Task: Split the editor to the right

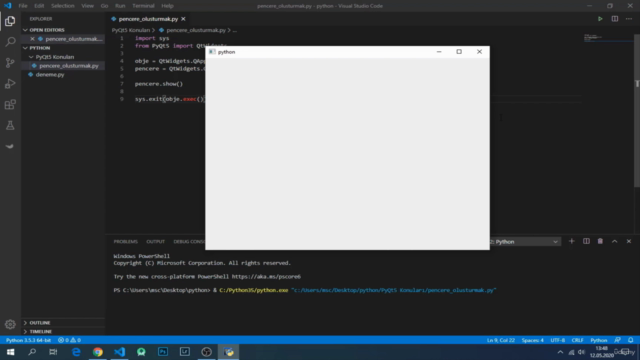Action: pos(614,19)
